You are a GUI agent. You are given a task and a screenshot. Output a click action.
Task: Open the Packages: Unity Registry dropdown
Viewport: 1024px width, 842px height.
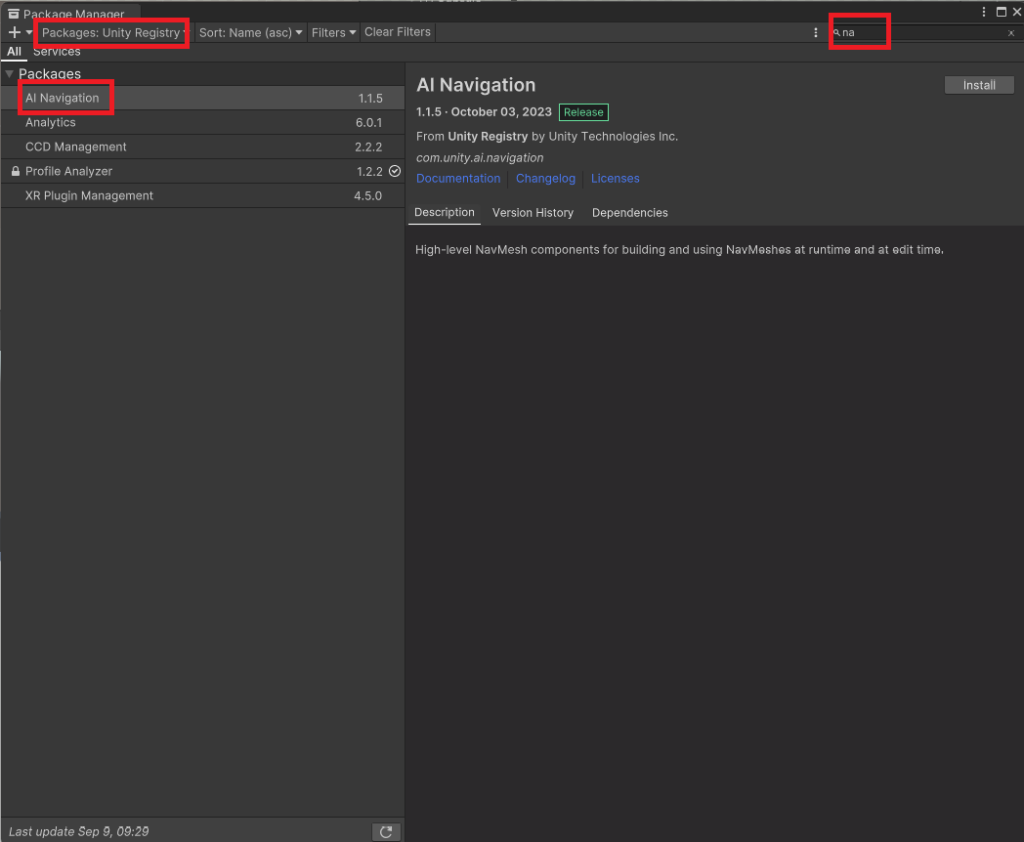coord(114,33)
